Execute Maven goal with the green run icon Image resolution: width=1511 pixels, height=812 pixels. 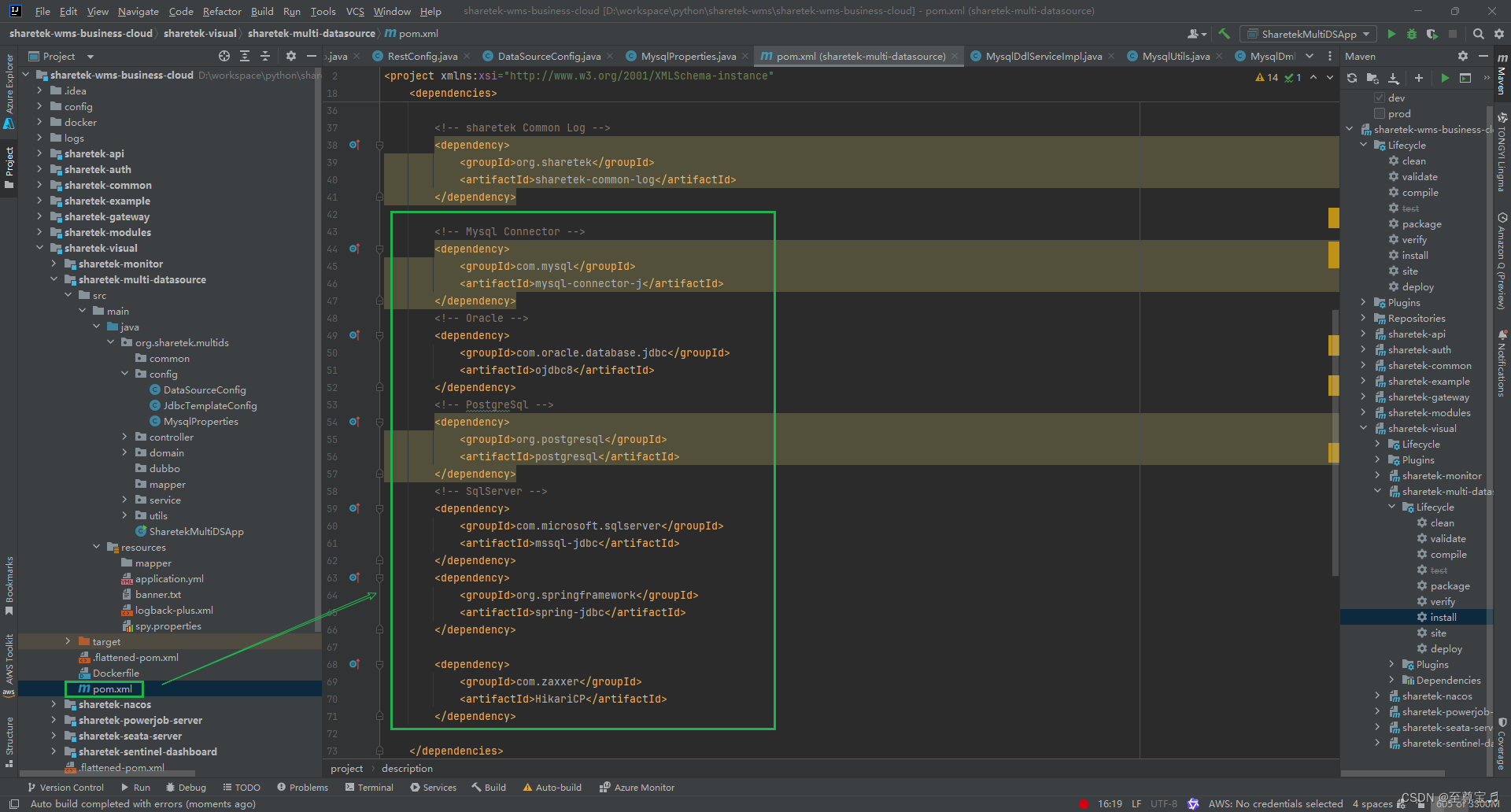tap(1446, 79)
